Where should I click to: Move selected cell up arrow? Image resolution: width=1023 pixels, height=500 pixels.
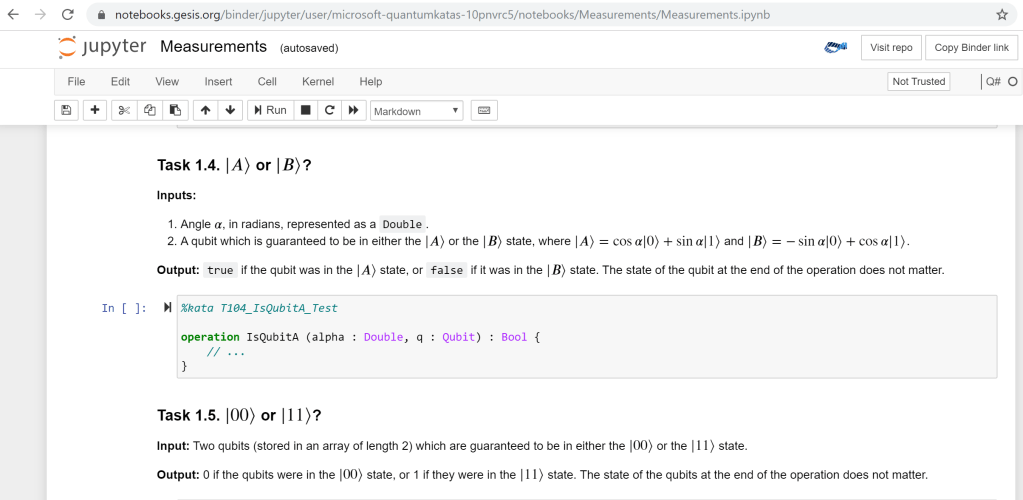click(205, 110)
